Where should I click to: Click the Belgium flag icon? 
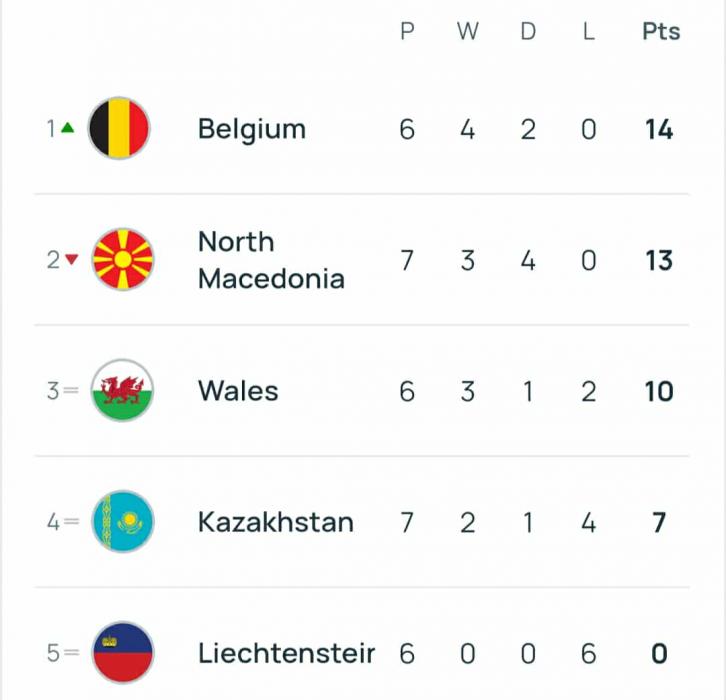pyautogui.click(x=120, y=129)
